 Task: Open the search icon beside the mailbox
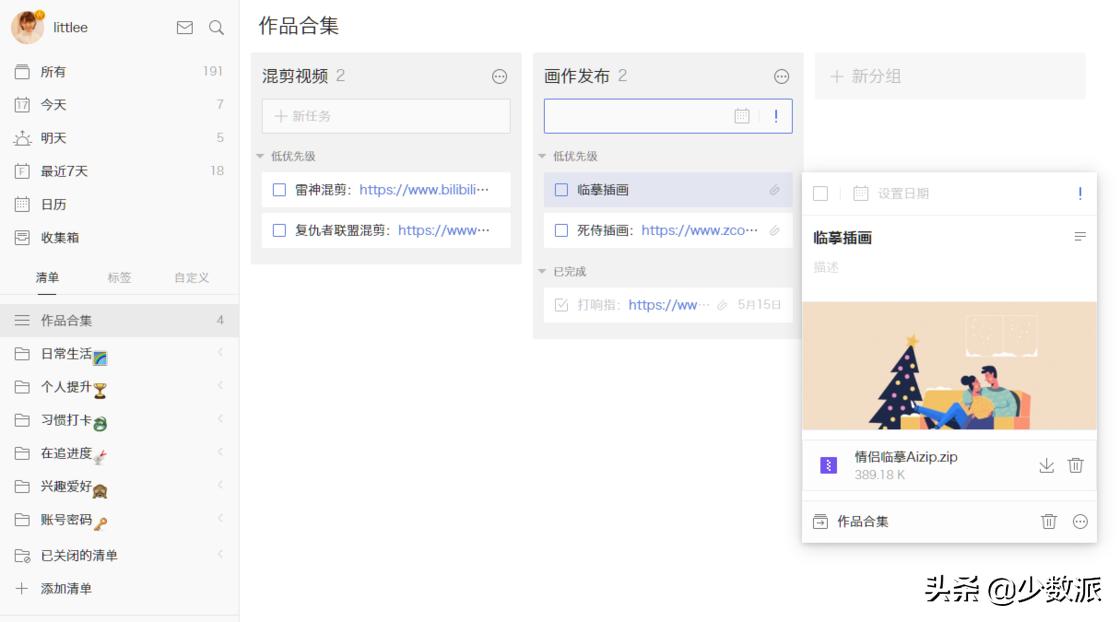[216, 28]
